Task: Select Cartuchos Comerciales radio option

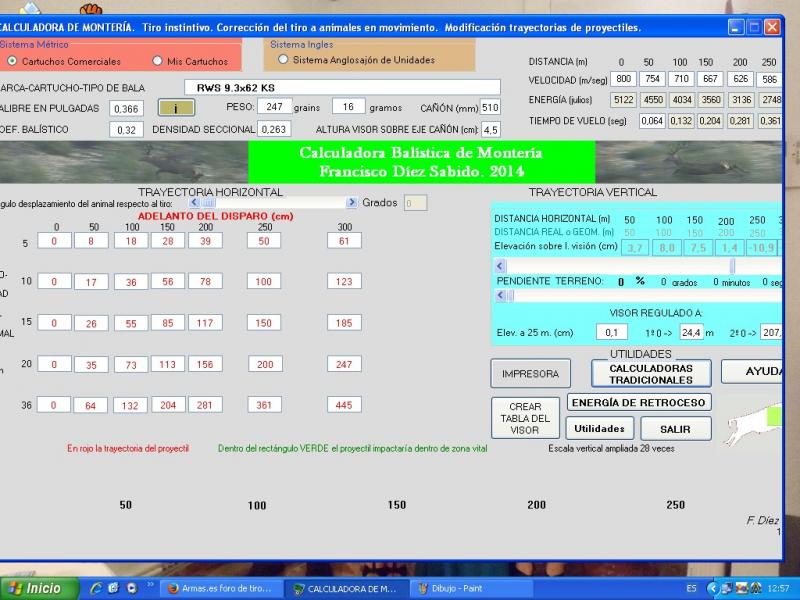Action: point(12,61)
